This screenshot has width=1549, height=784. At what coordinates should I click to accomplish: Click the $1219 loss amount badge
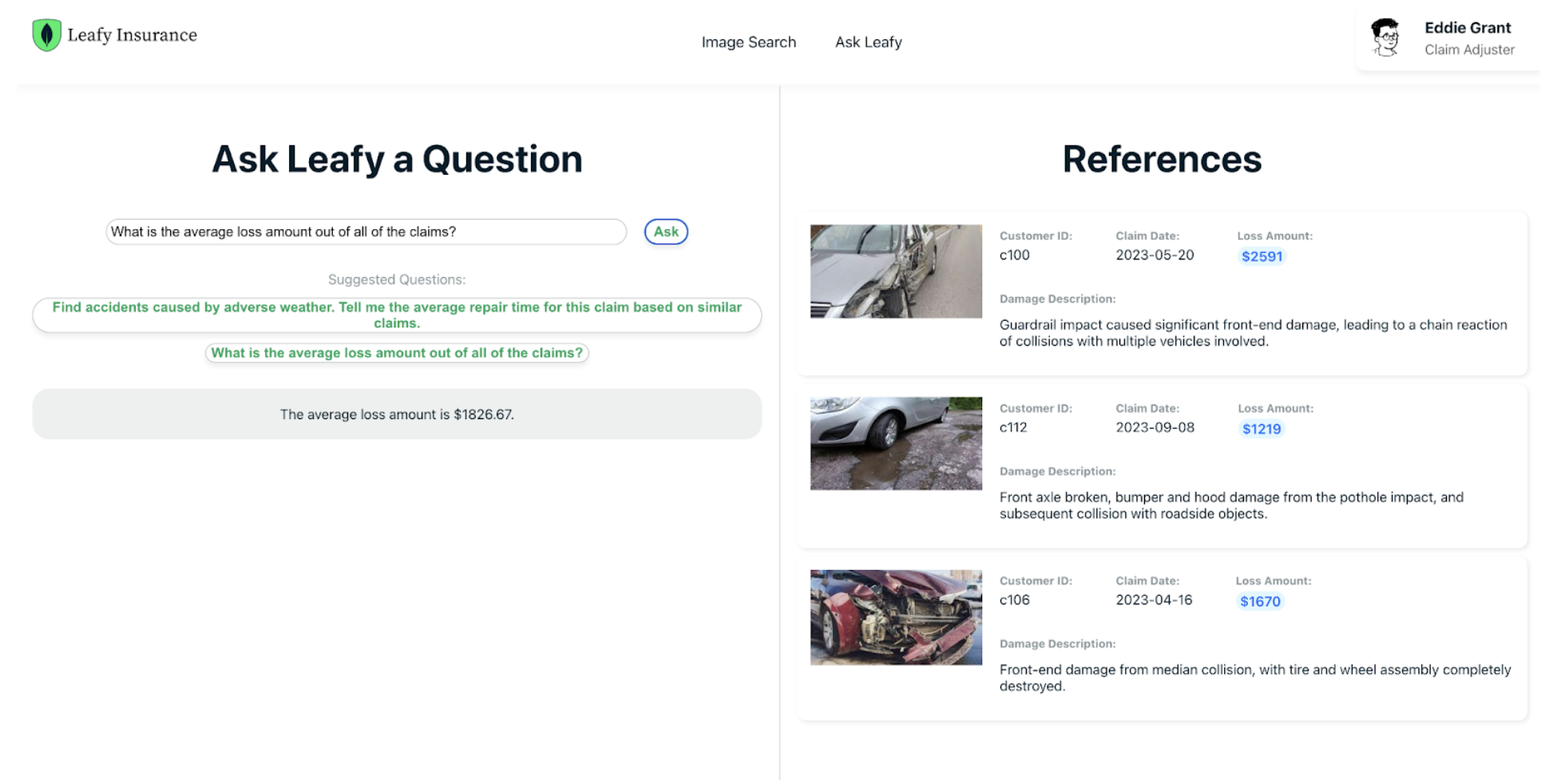pyautogui.click(x=1262, y=429)
